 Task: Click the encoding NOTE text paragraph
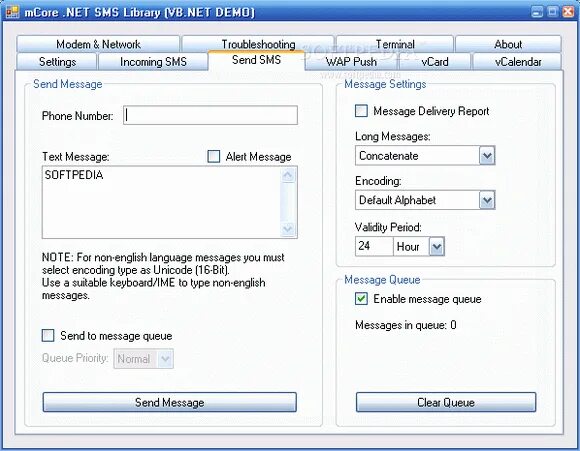[x=163, y=276]
